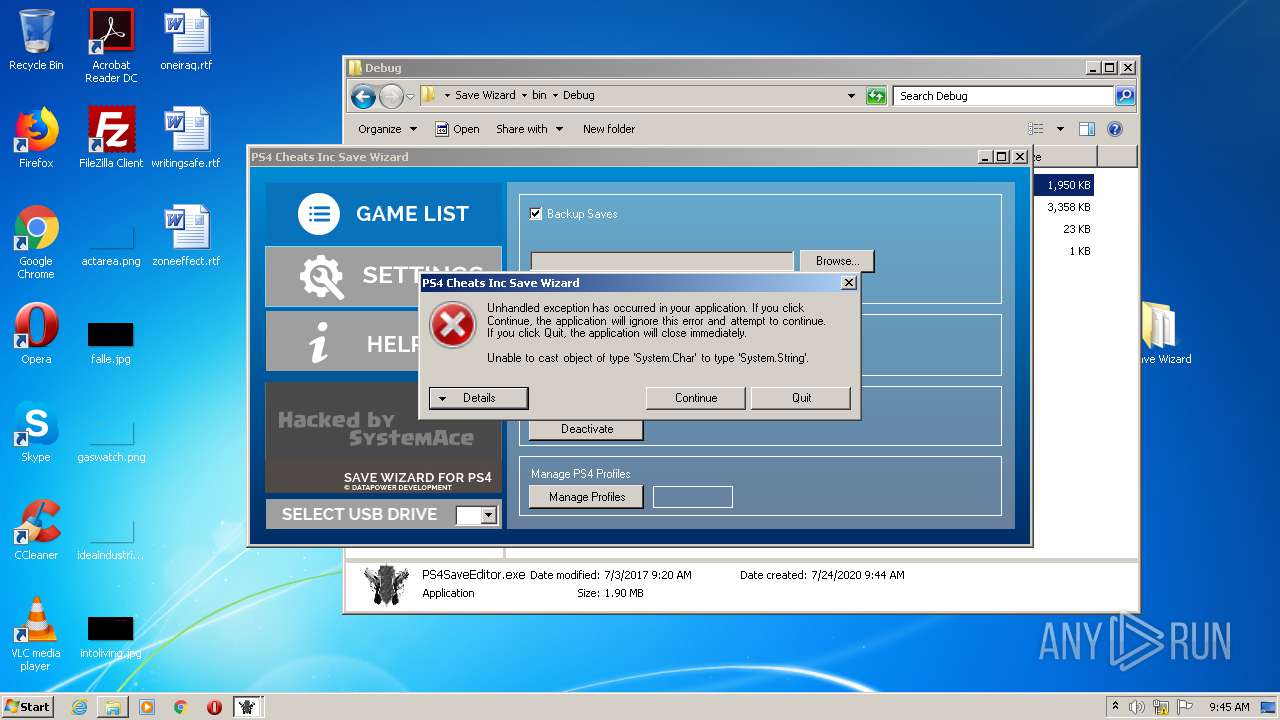Viewport: 1280px width, 720px height.
Task: Select the gaswatch.png desktop file
Action: pos(111,440)
